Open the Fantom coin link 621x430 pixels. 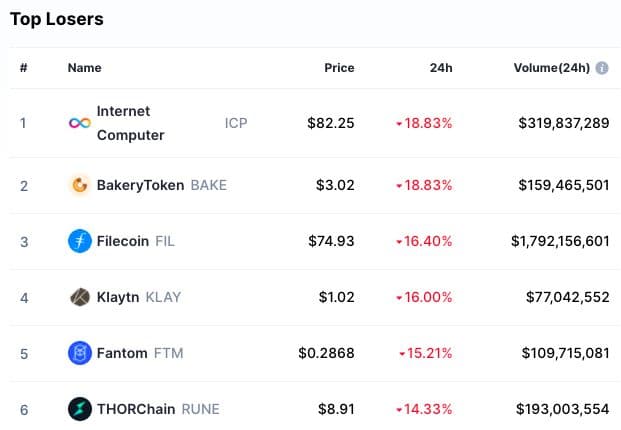tap(122, 353)
